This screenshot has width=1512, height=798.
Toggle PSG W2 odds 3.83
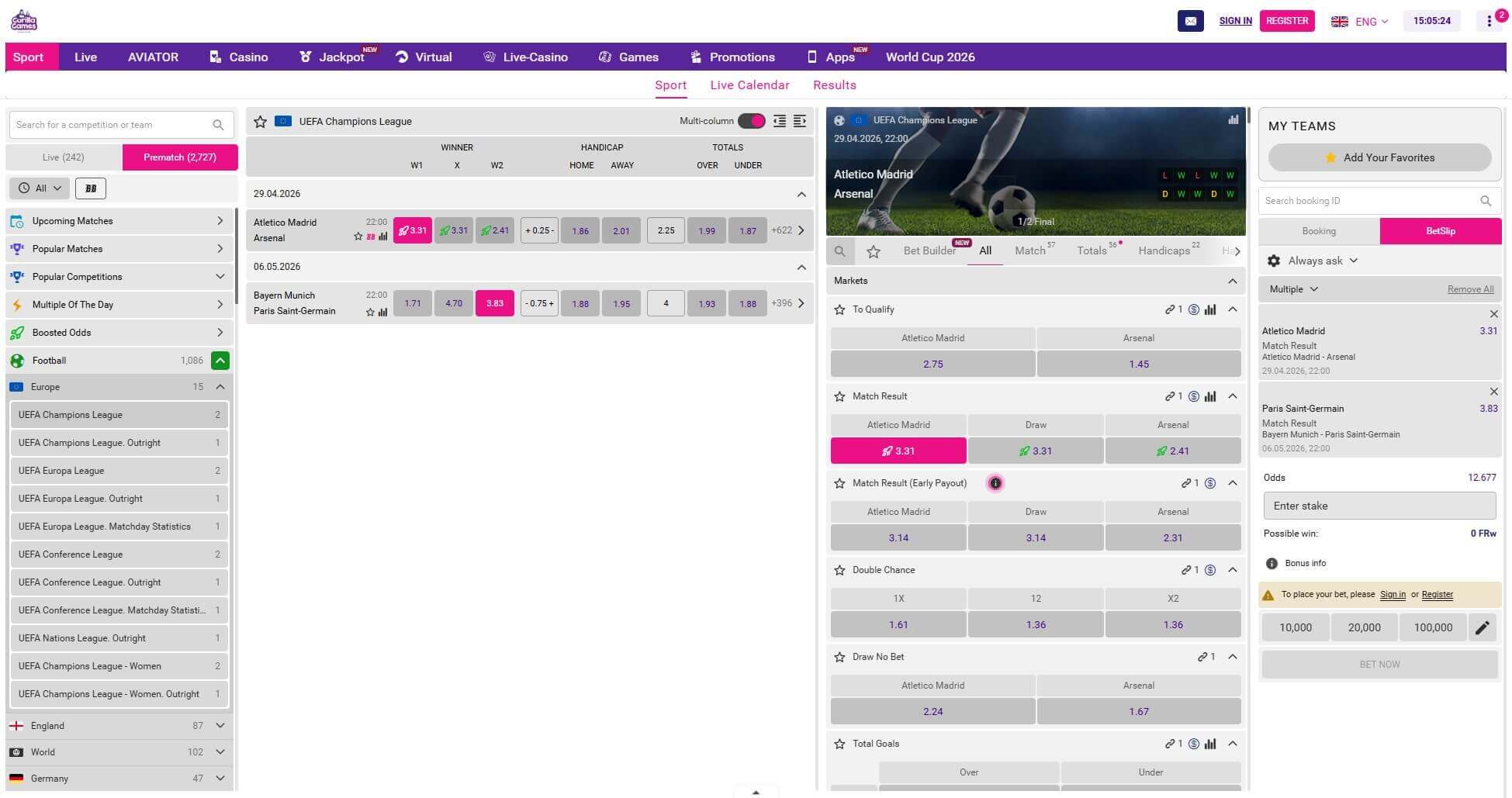click(495, 303)
